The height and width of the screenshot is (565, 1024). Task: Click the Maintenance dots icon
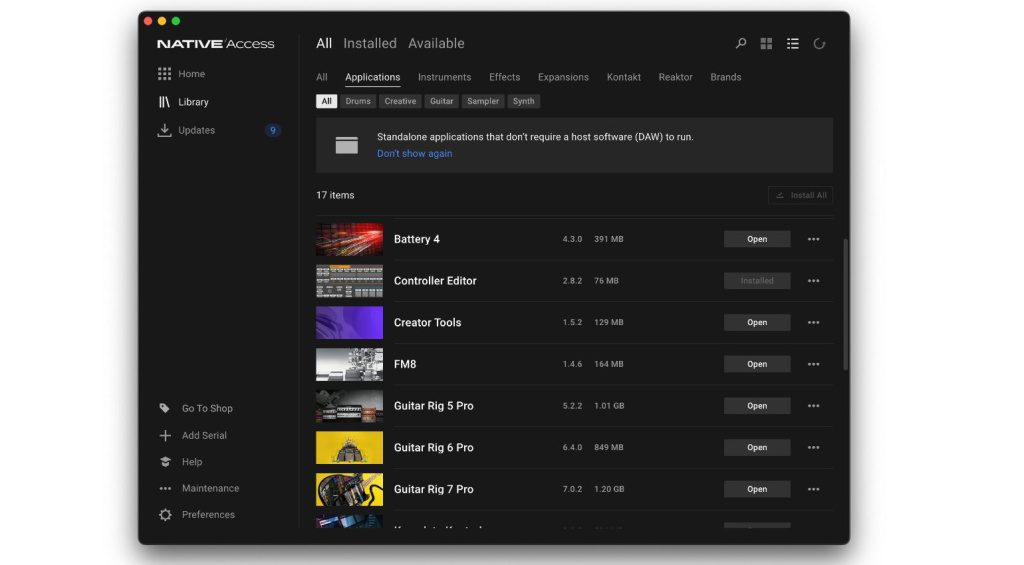[x=165, y=489]
